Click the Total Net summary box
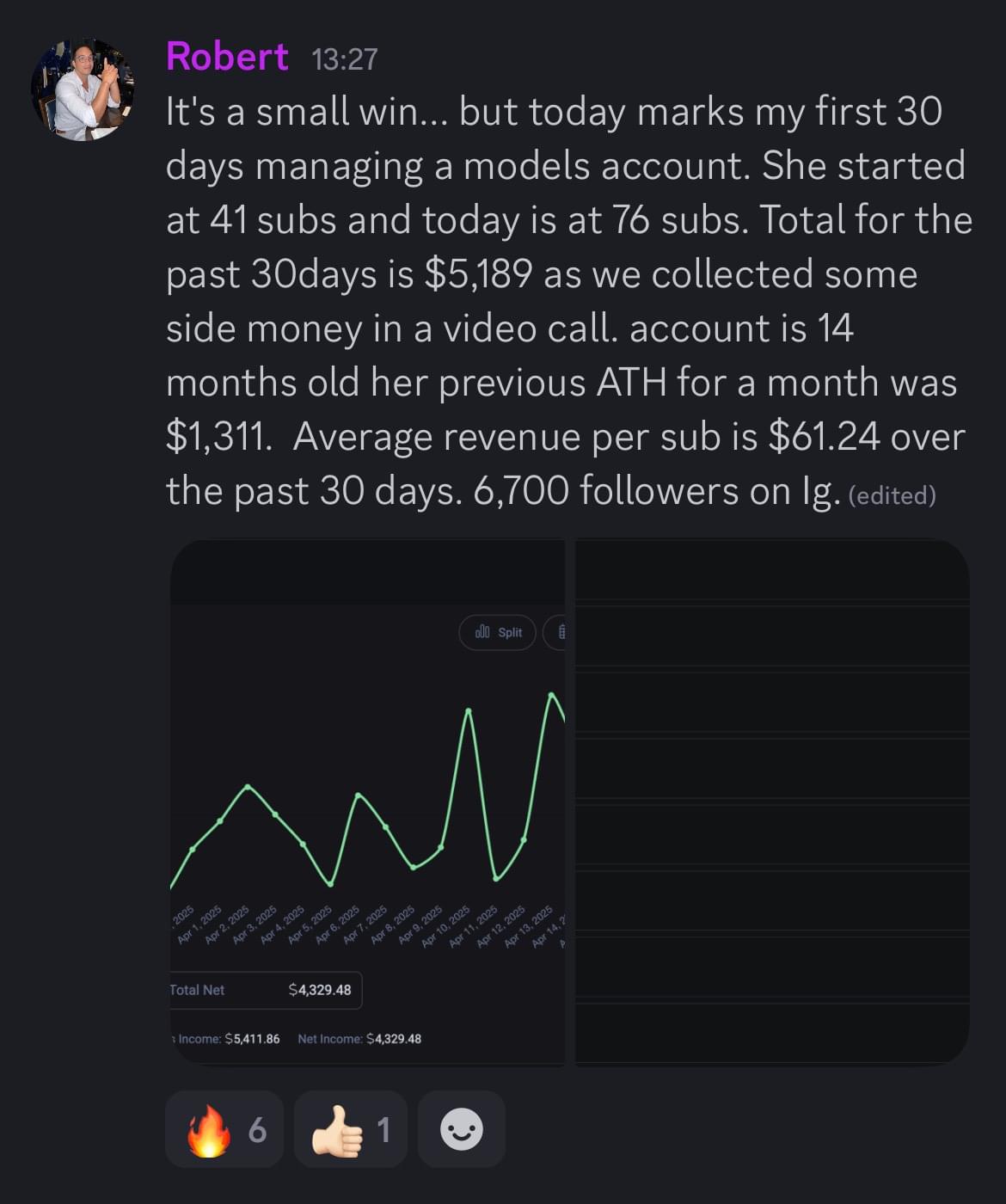The image size is (1006, 1204). 265,990
